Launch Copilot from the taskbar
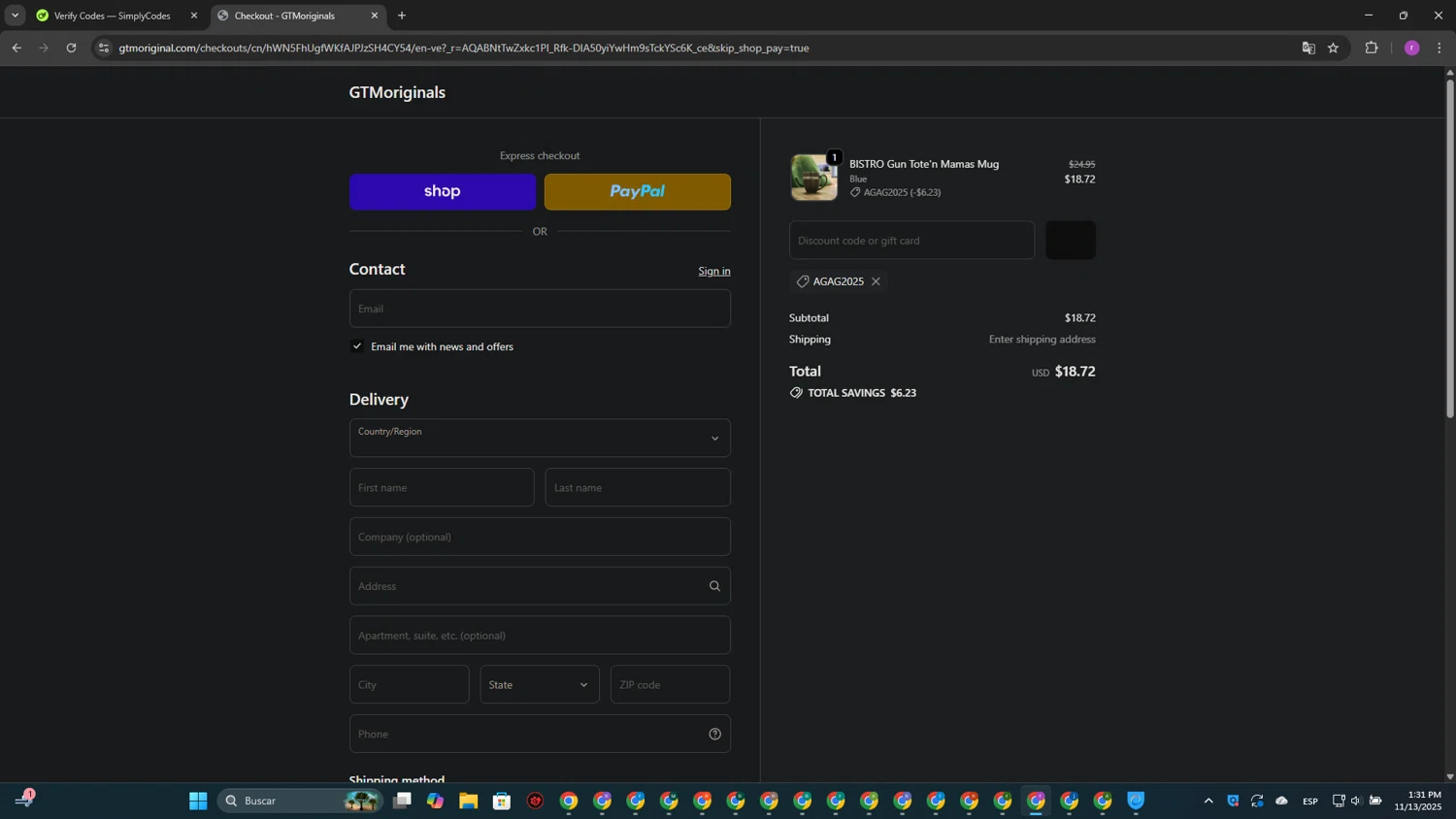This screenshot has width=1456, height=819. [x=435, y=801]
